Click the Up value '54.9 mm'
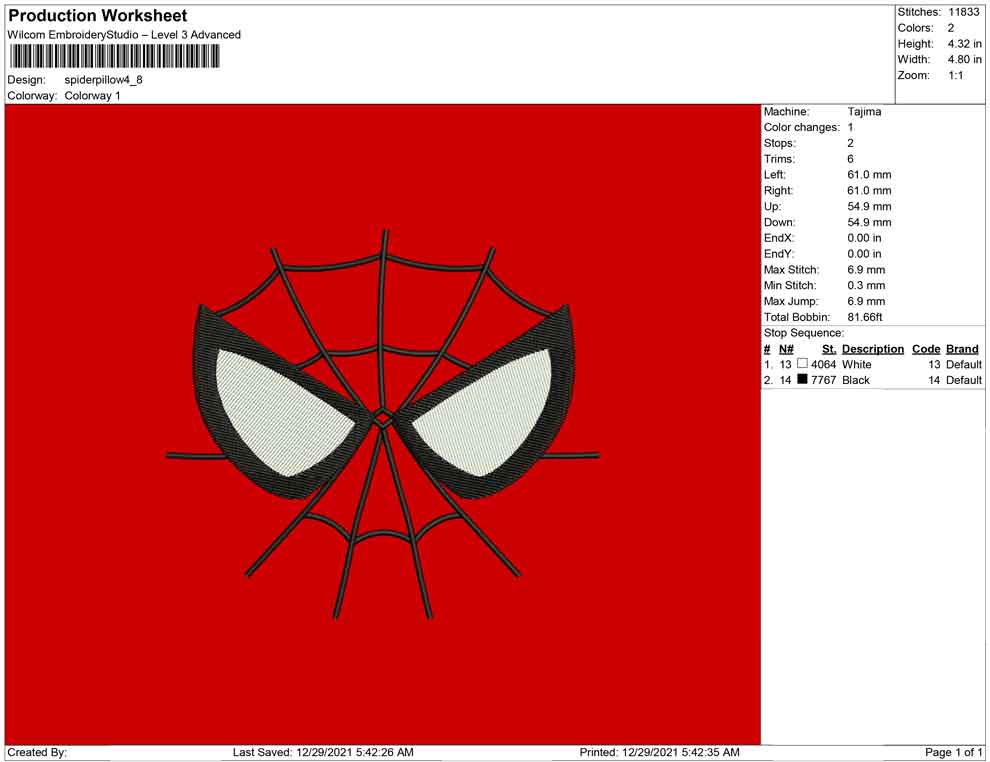The width and height of the screenshot is (990, 762). 869,206
